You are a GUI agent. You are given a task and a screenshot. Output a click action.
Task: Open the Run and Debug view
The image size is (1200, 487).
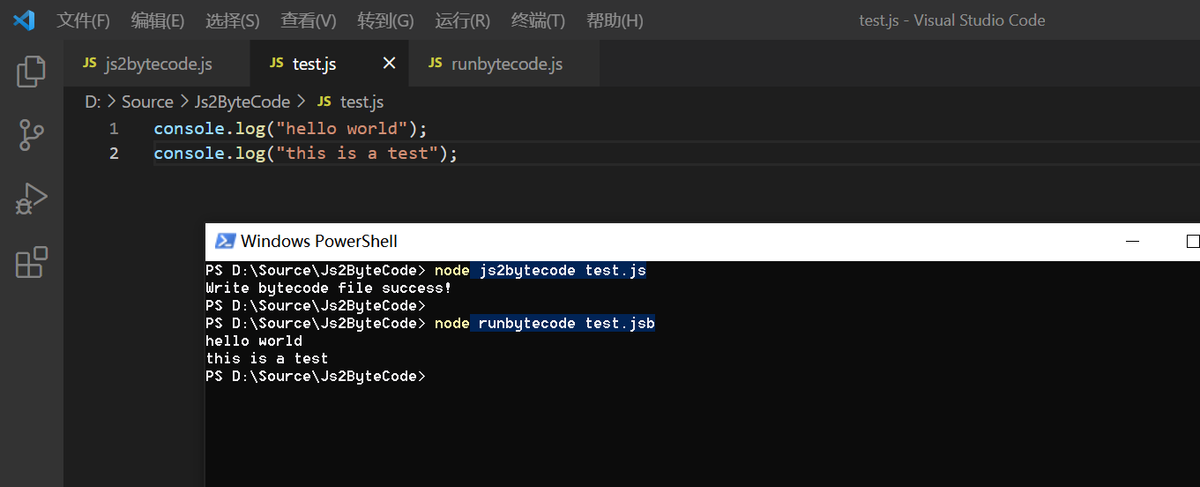[x=31, y=198]
